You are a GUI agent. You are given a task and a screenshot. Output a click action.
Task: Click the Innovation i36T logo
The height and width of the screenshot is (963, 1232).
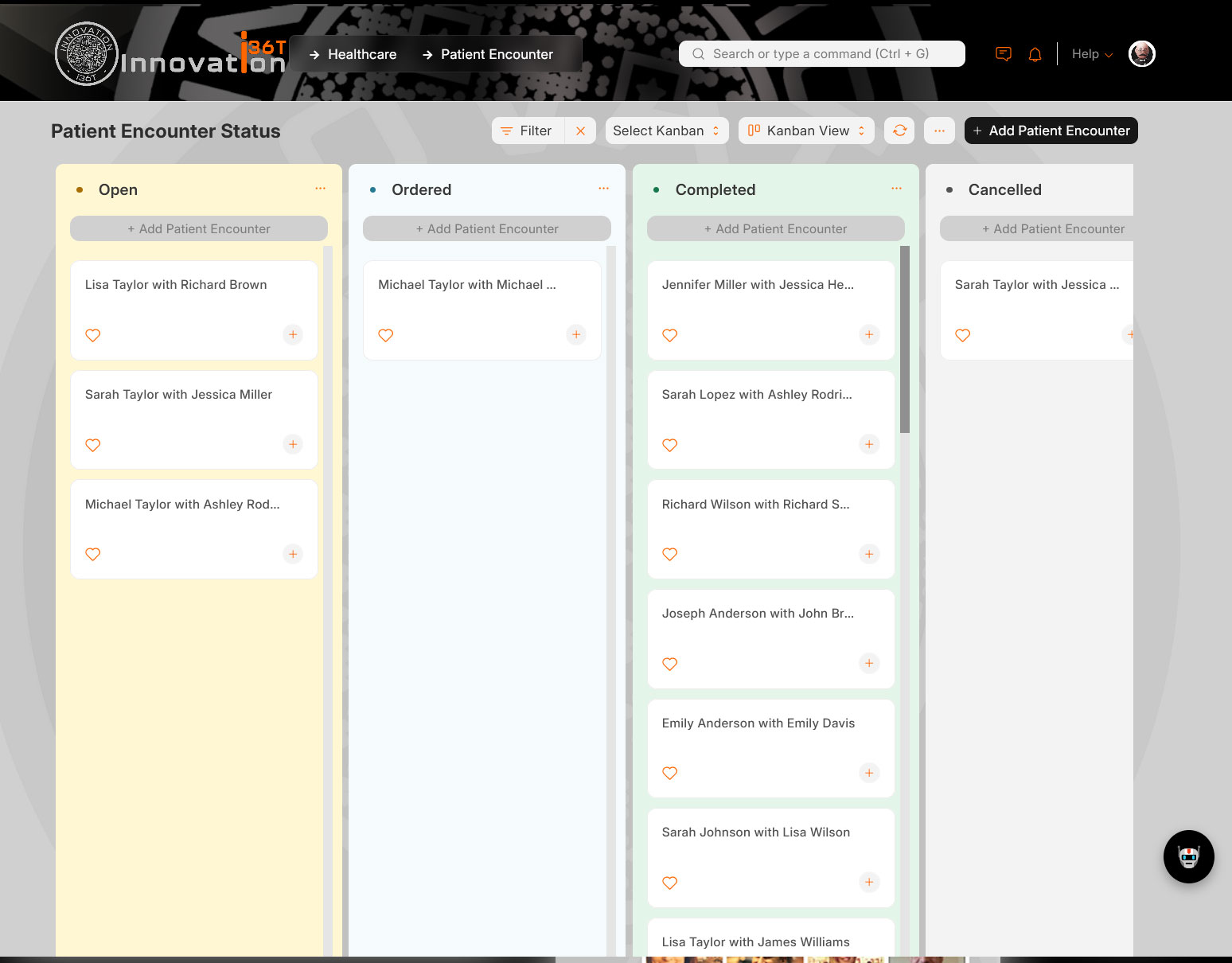pos(170,54)
